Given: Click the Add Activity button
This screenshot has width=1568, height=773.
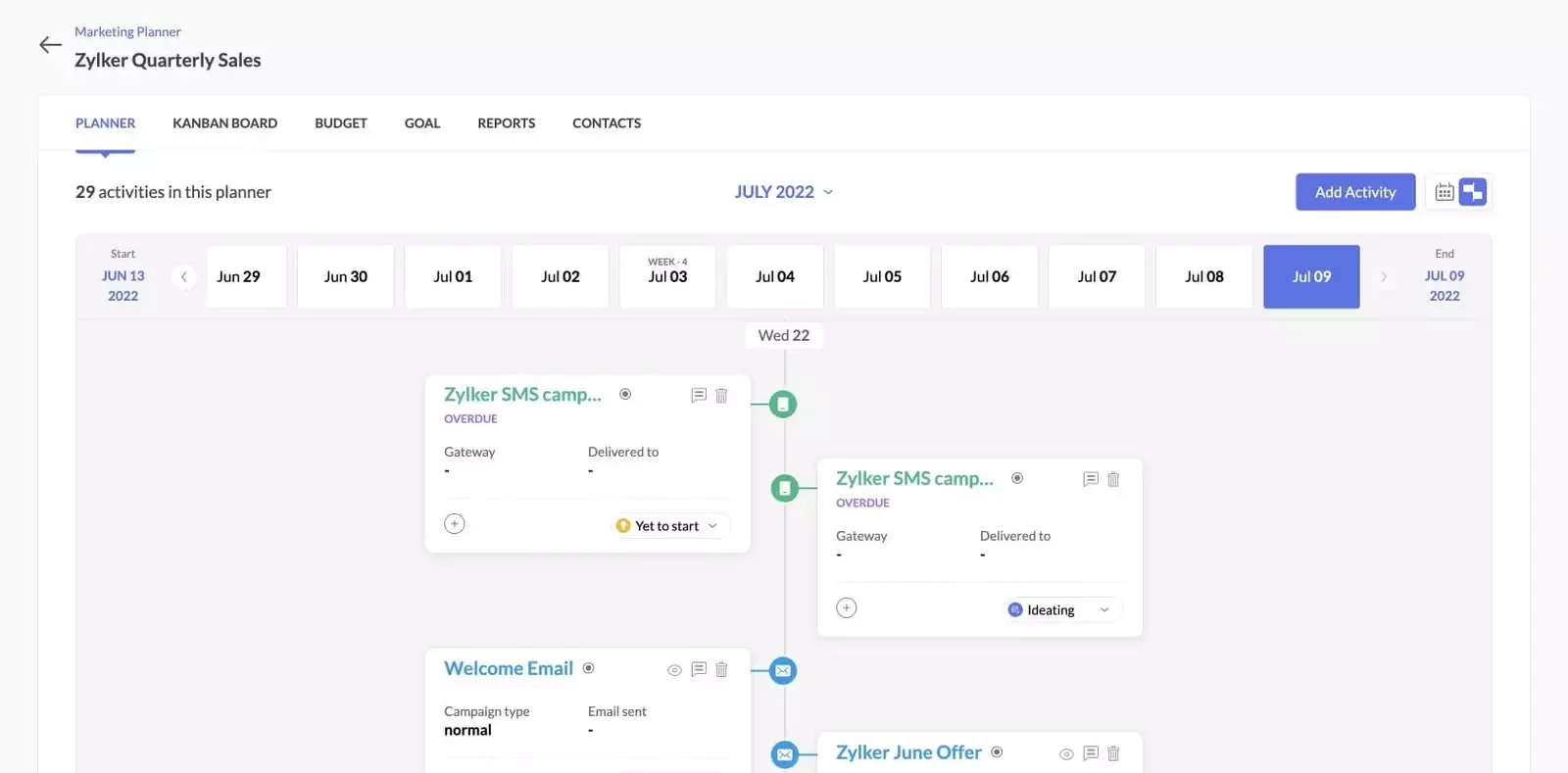Looking at the screenshot, I should click(1354, 192).
